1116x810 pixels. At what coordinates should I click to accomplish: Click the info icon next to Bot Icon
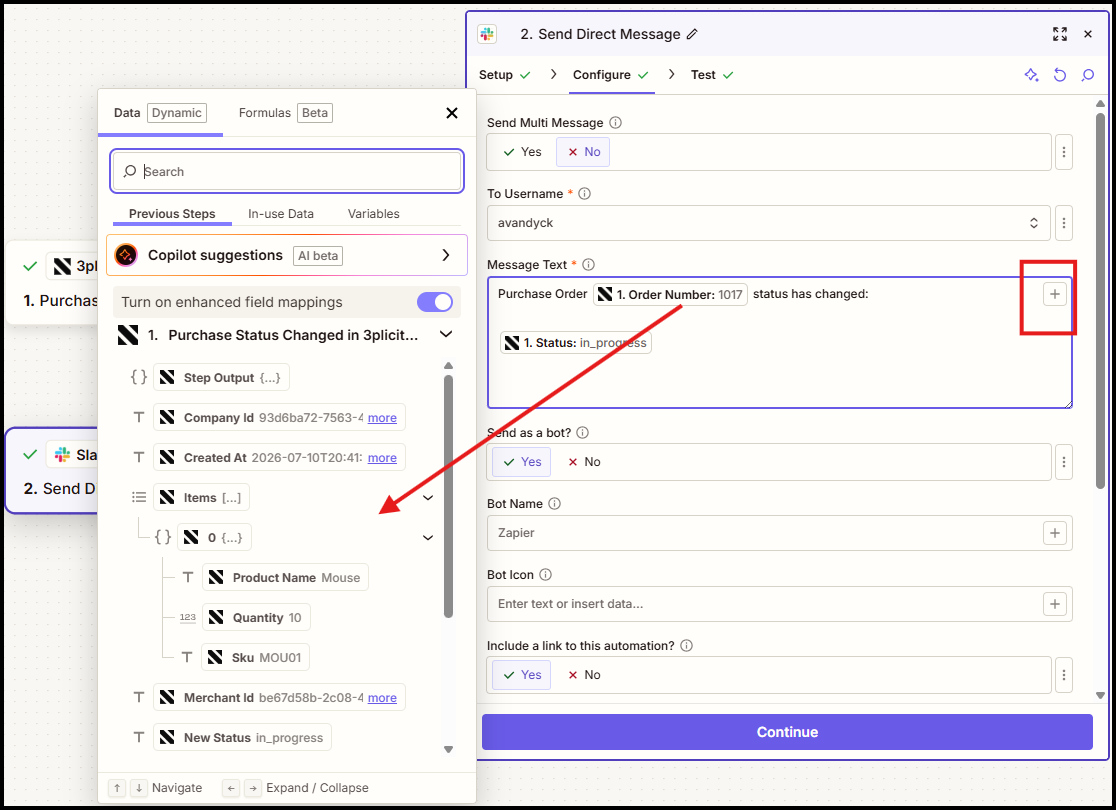pos(545,574)
